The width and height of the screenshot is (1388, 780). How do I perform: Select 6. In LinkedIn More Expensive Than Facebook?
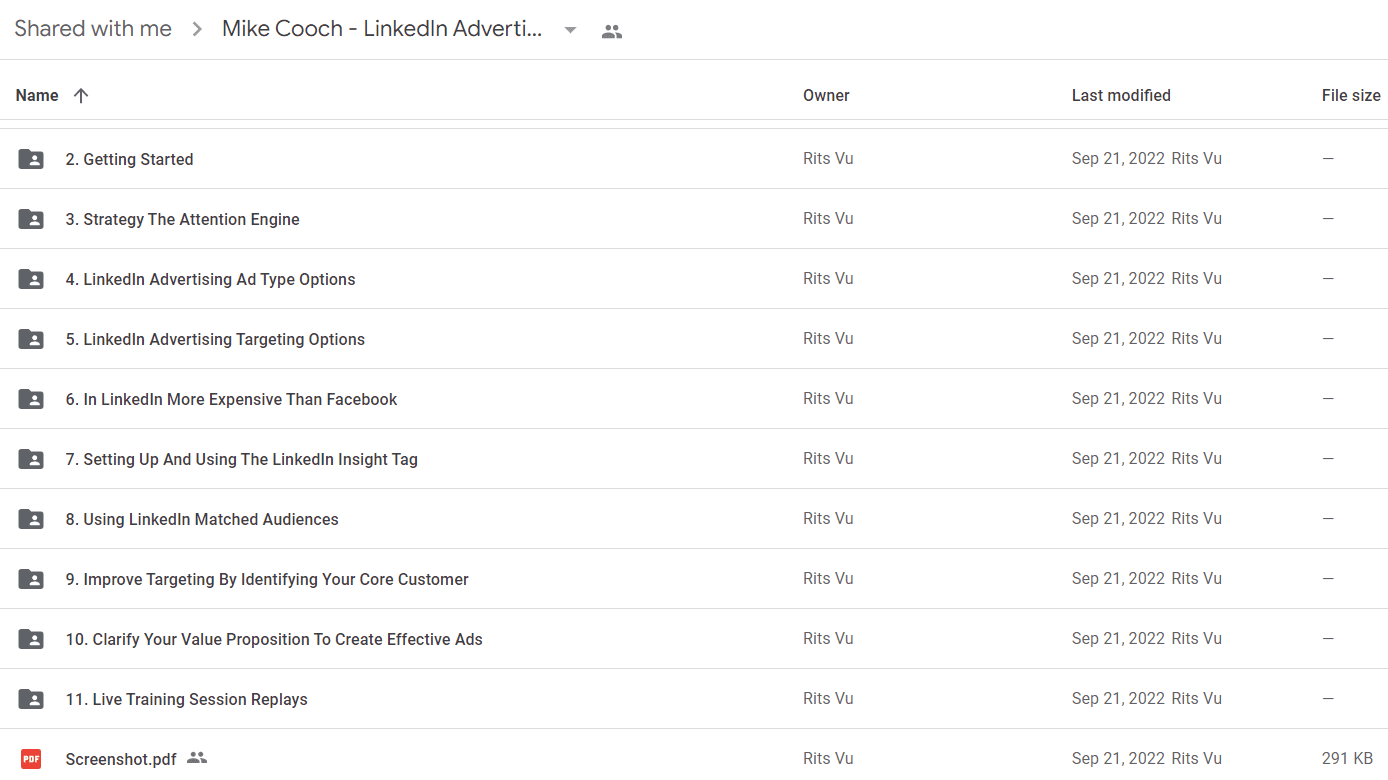tap(231, 399)
